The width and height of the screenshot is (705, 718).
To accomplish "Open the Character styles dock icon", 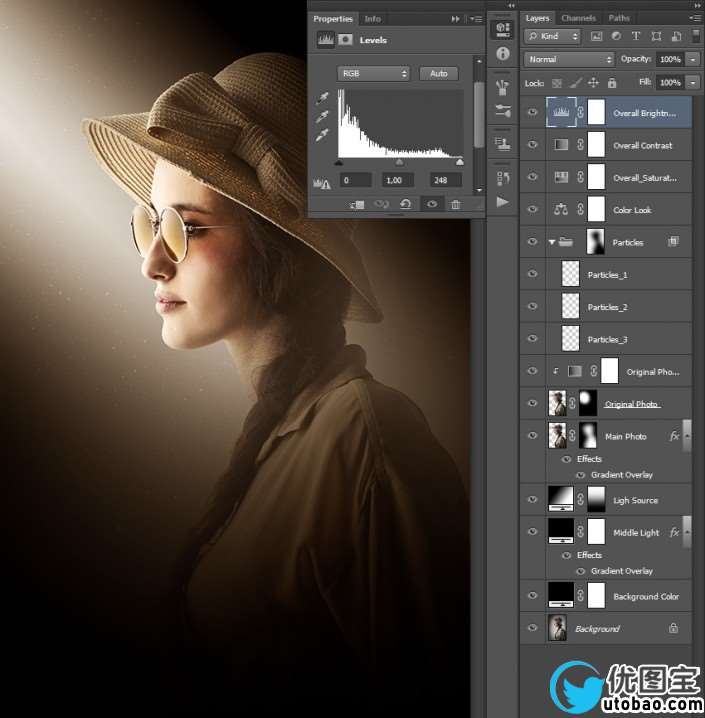I will (x=503, y=178).
